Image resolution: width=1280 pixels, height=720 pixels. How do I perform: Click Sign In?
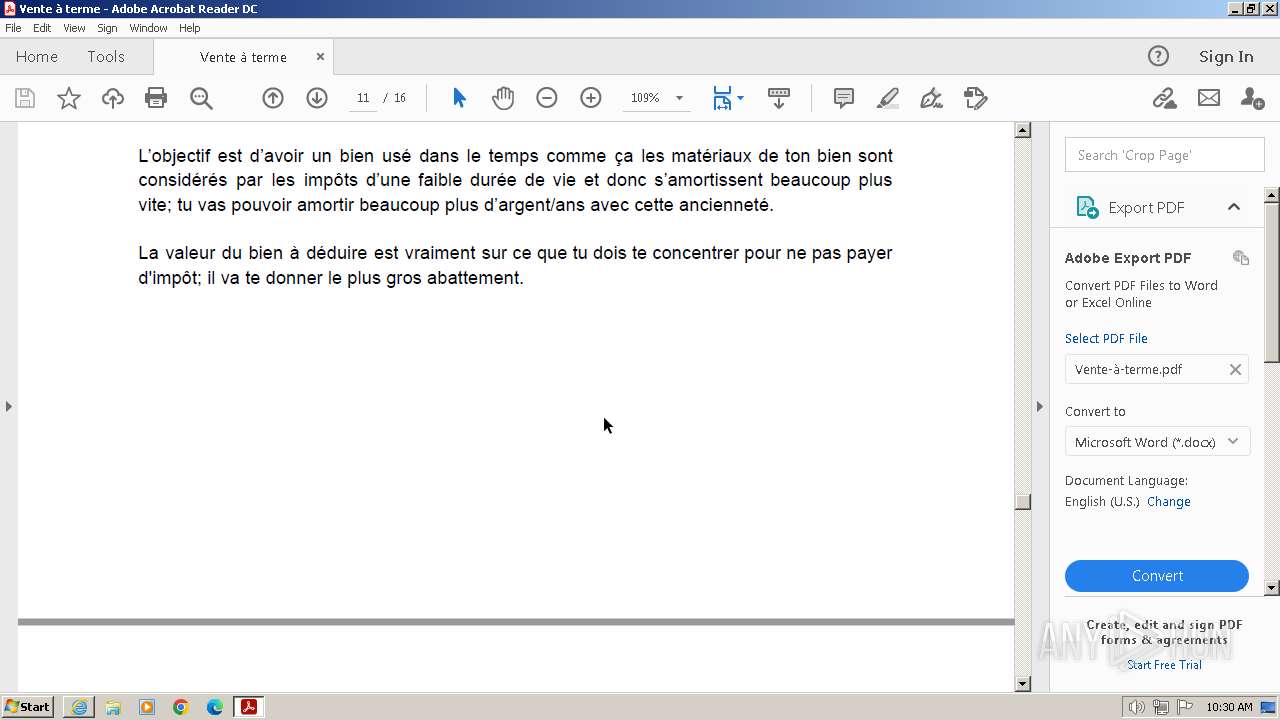point(1226,56)
